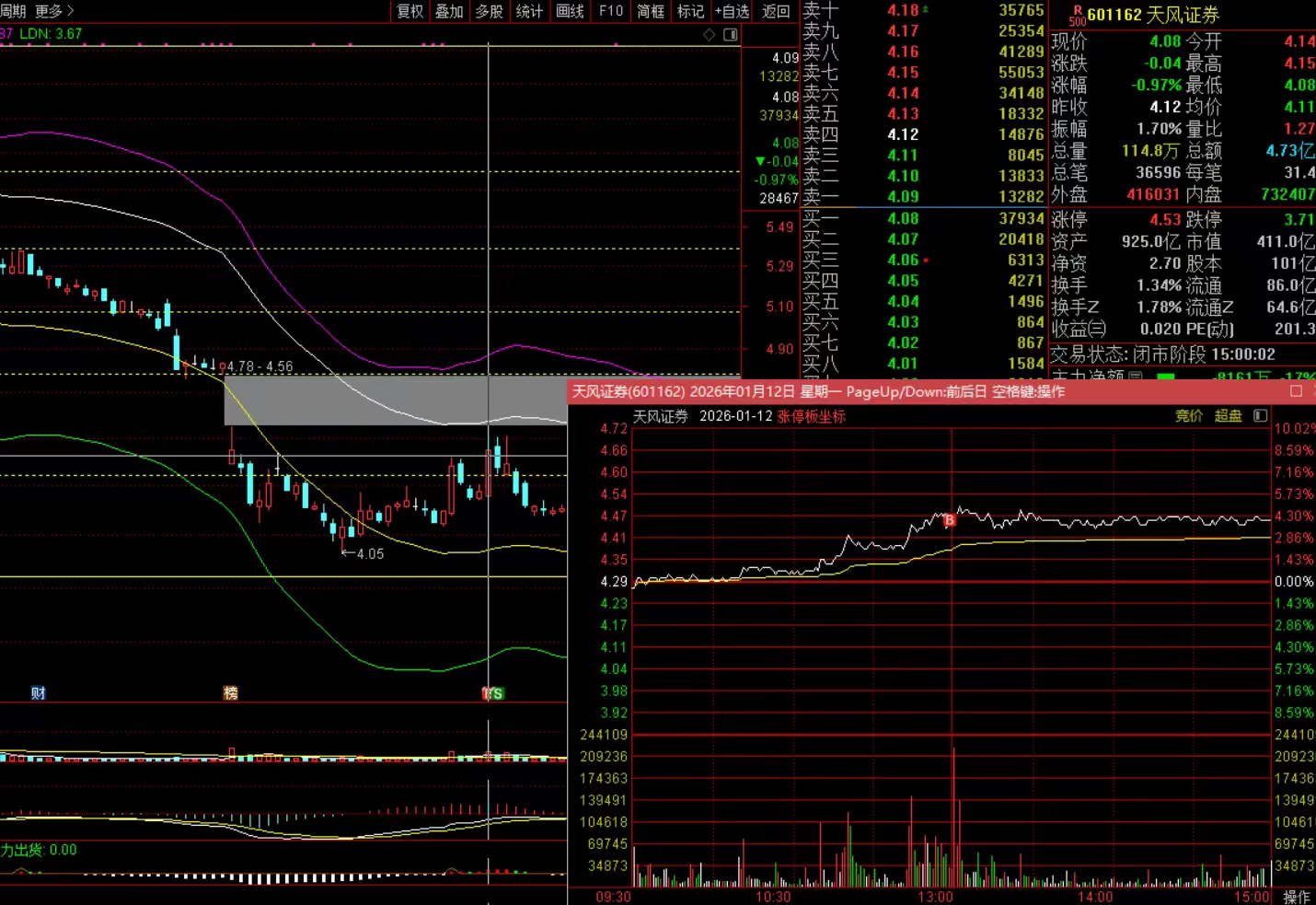
Task: Click the 10:30 time axis label
Action: tap(773, 897)
